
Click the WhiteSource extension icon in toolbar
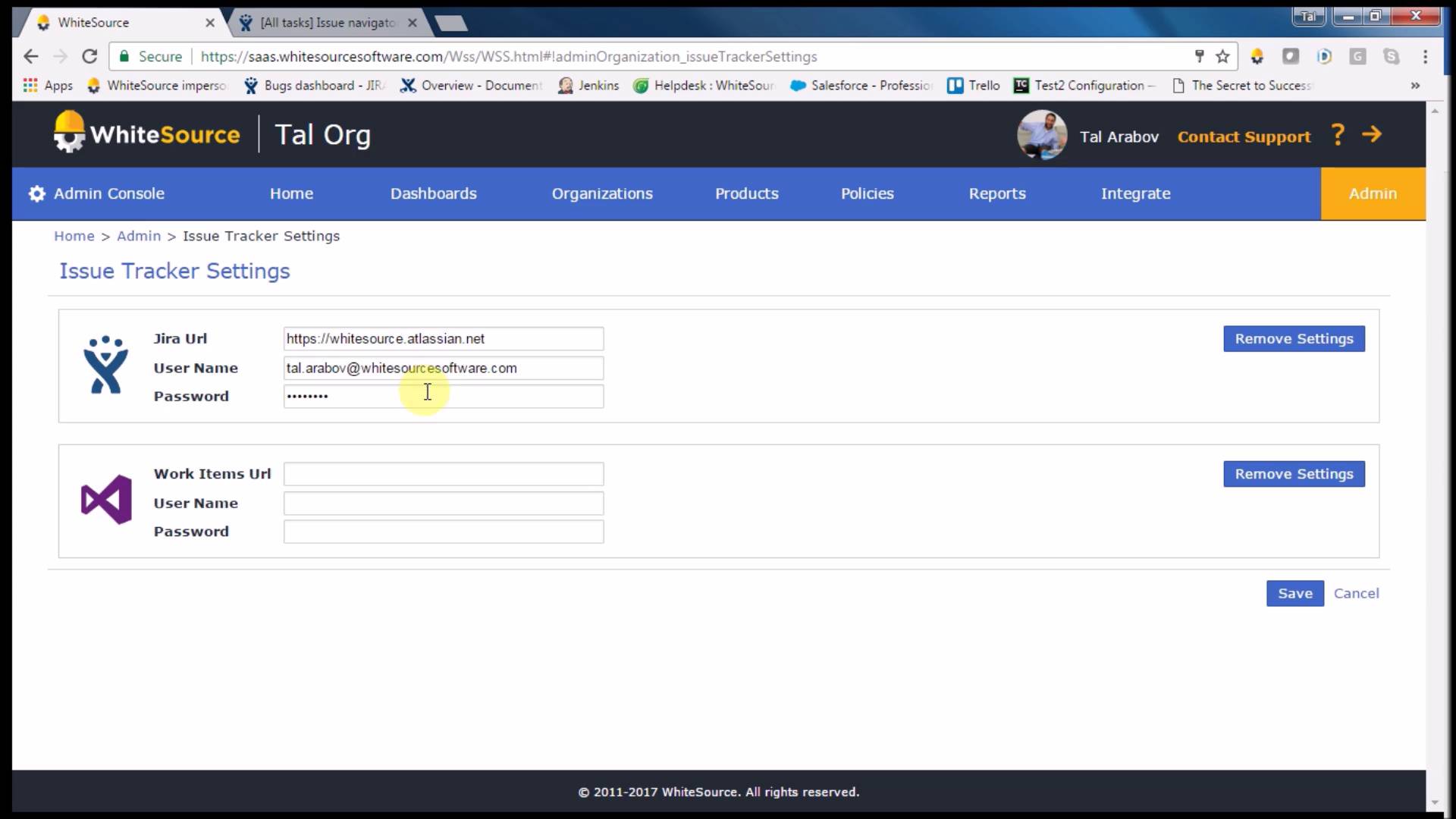click(x=1257, y=56)
